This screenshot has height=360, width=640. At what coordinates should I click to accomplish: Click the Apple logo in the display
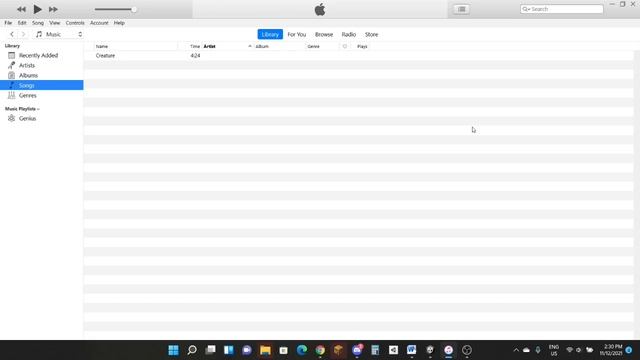point(320,9)
